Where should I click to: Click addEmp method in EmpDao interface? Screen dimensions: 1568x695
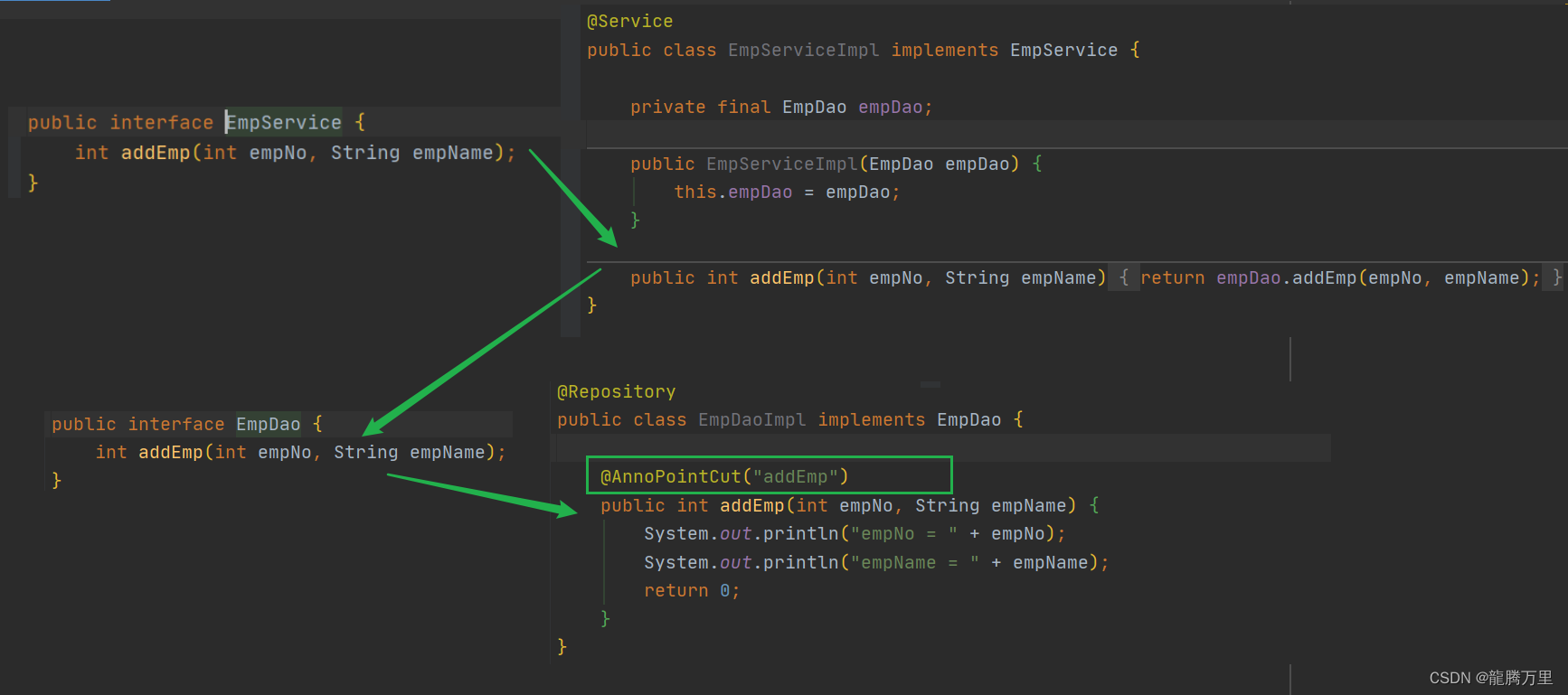[x=171, y=452]
